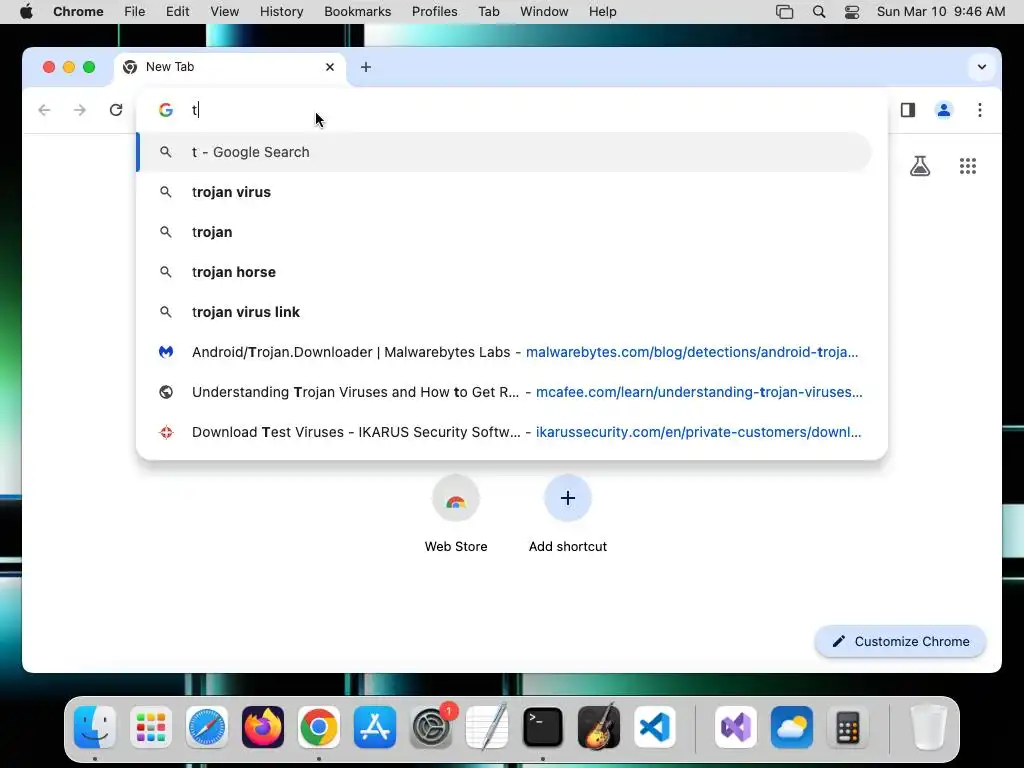Image resolution: width=1024 pixels, height=768 pixels.
Task: Open Control Center in menu bar
Action: (852, 12)
